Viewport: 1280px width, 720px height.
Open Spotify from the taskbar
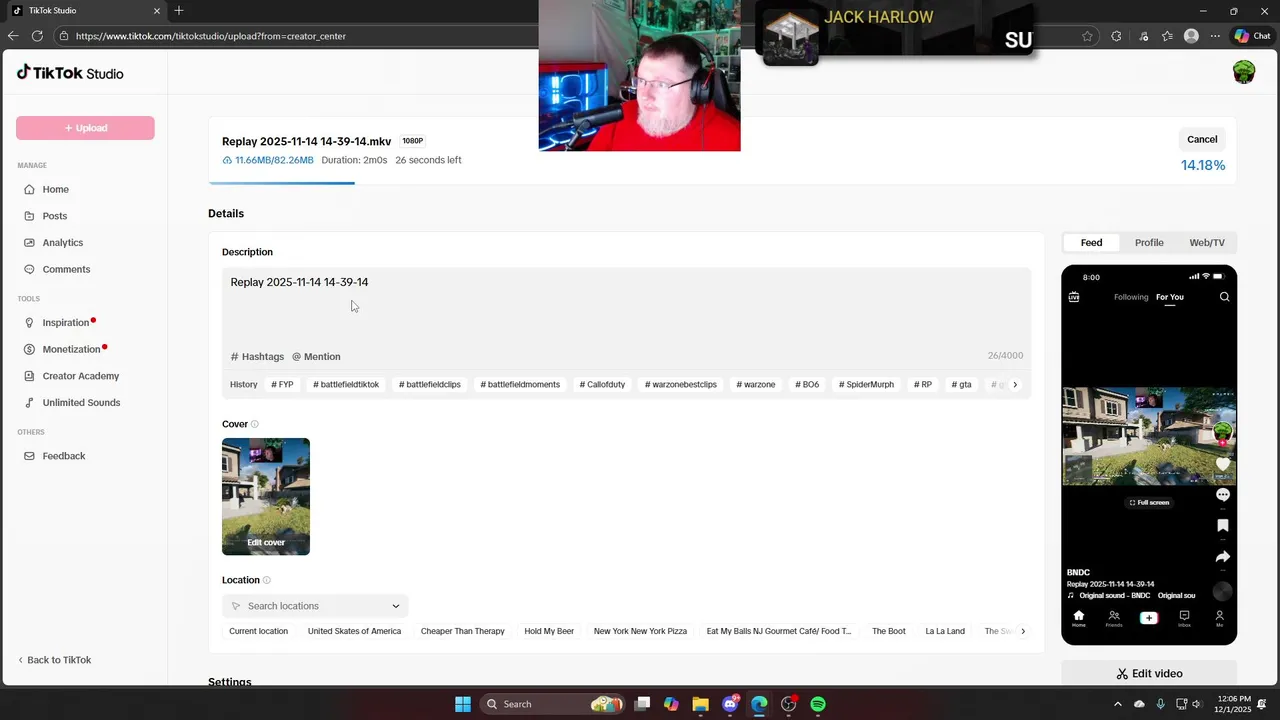pos(818,704)
